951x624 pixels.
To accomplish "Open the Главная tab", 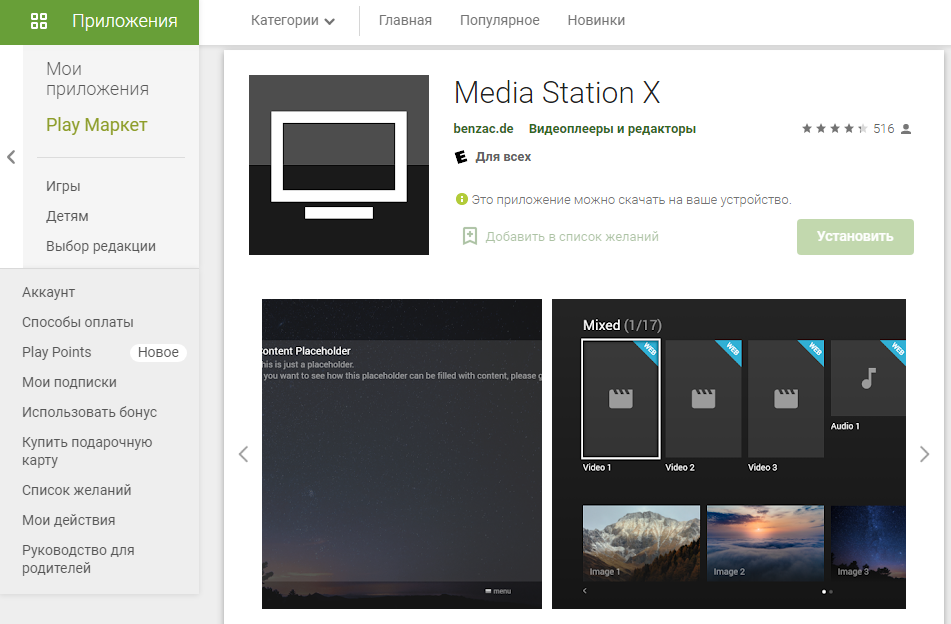I will (x=405, y=21).
